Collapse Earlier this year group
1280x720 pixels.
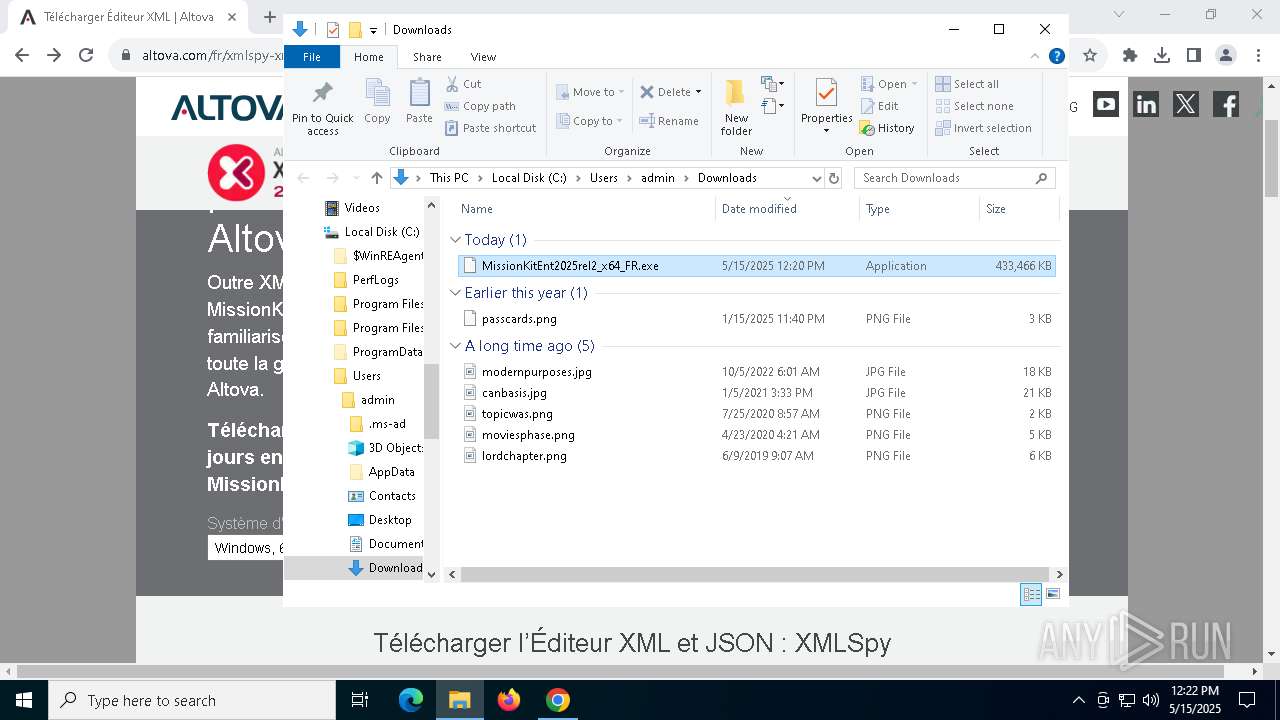(x=455, y=293)
